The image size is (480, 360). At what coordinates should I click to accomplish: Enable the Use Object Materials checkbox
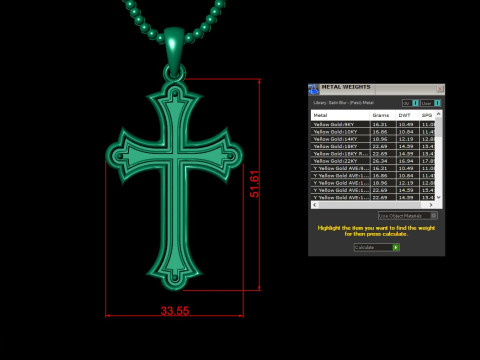433,216
